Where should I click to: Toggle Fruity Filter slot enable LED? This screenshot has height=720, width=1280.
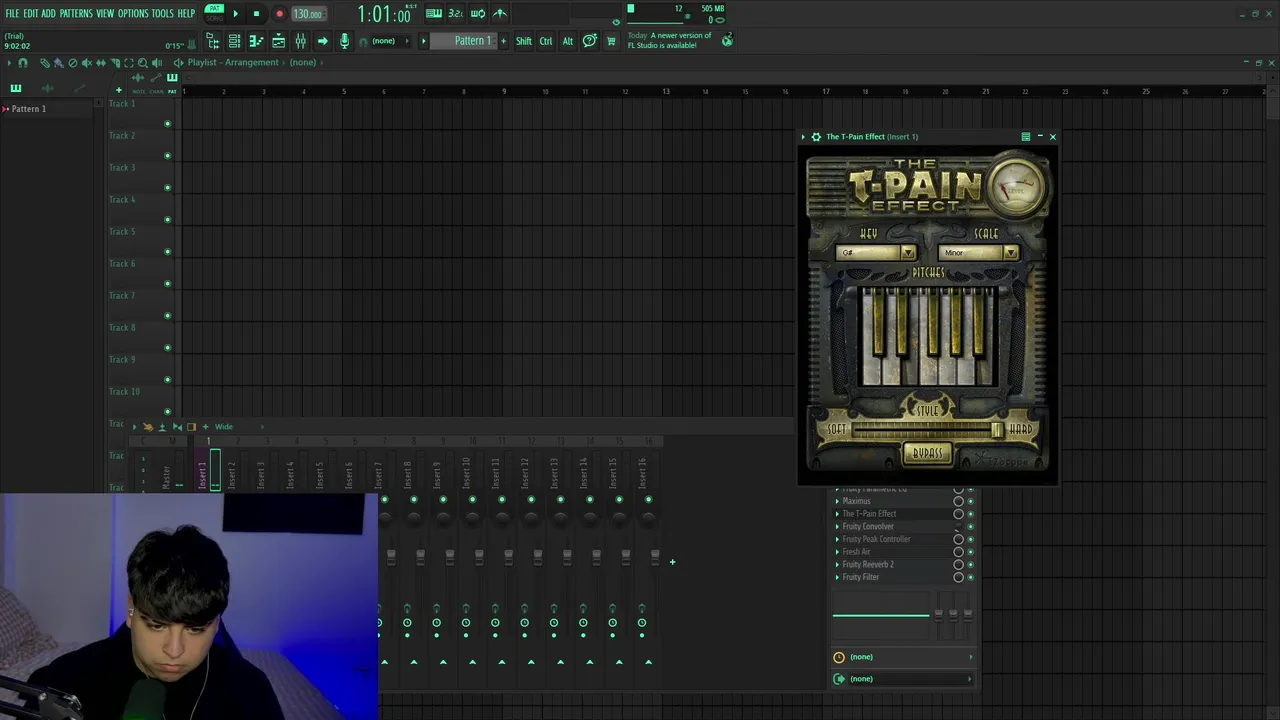point(969,577)
